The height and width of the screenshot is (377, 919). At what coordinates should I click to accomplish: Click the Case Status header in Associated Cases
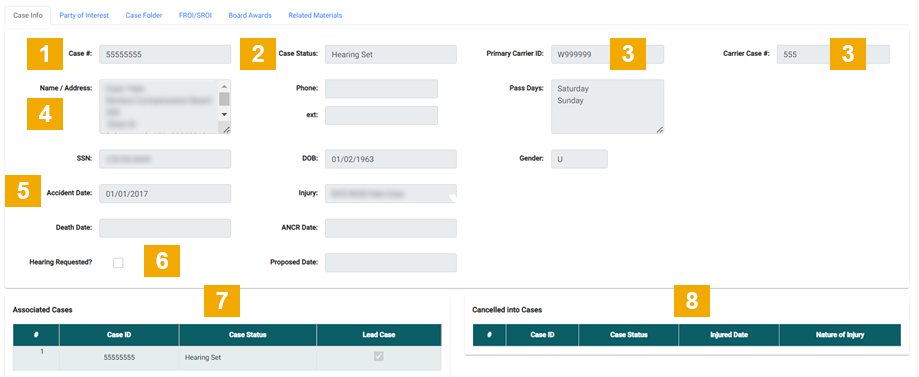[x=248, y=335]
